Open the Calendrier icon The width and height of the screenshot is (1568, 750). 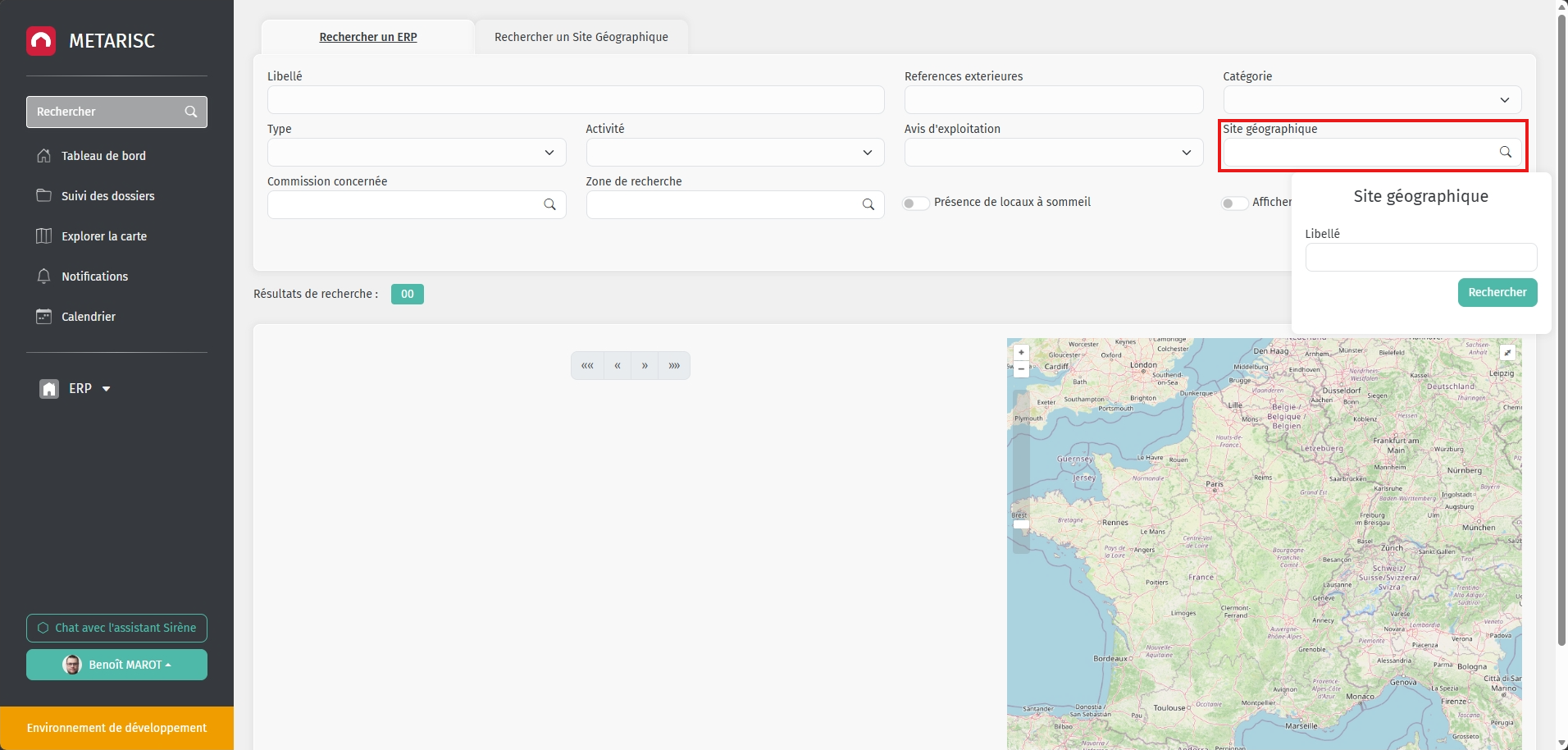(43, 316)
